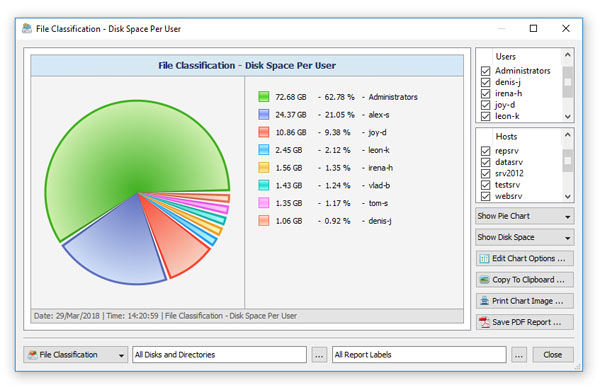Uncheck the denis-j user checkbox

tap(486, 82)
